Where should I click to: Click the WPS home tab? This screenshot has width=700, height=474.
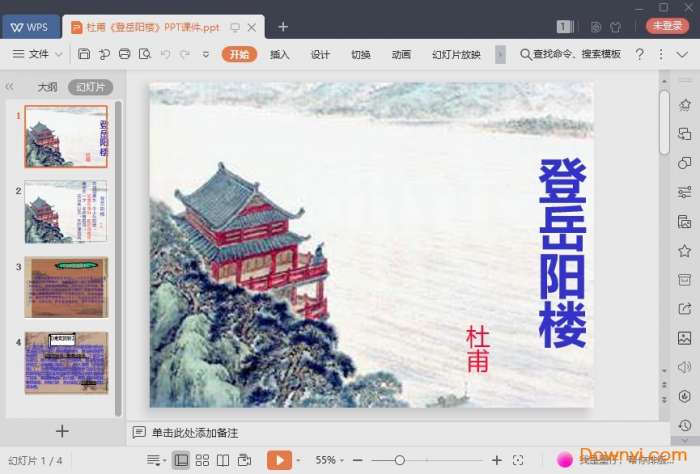point(30,27)
